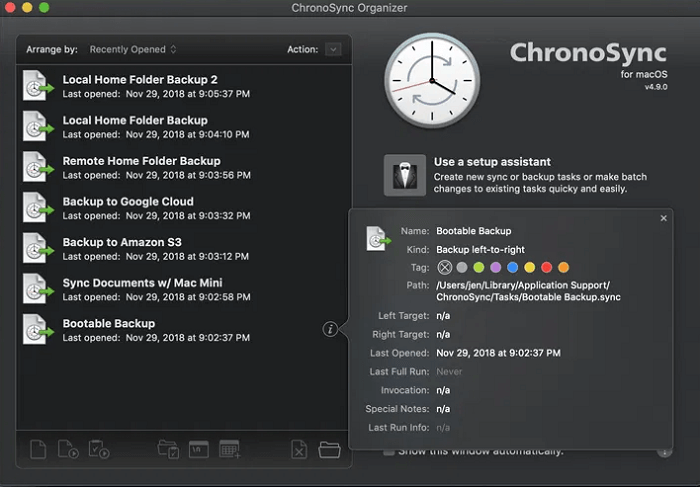Choose the blue tag color

(x=512, y=267)
